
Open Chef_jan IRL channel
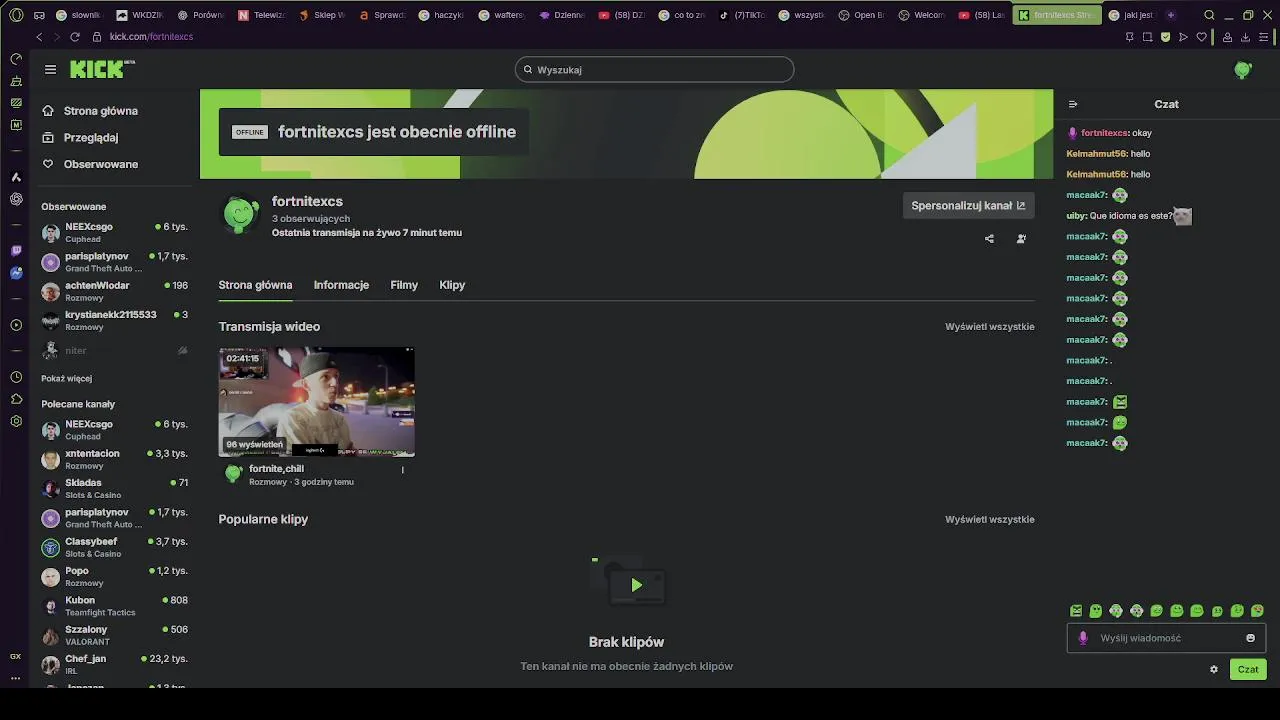pyautogui.click(x=114, y=664)
